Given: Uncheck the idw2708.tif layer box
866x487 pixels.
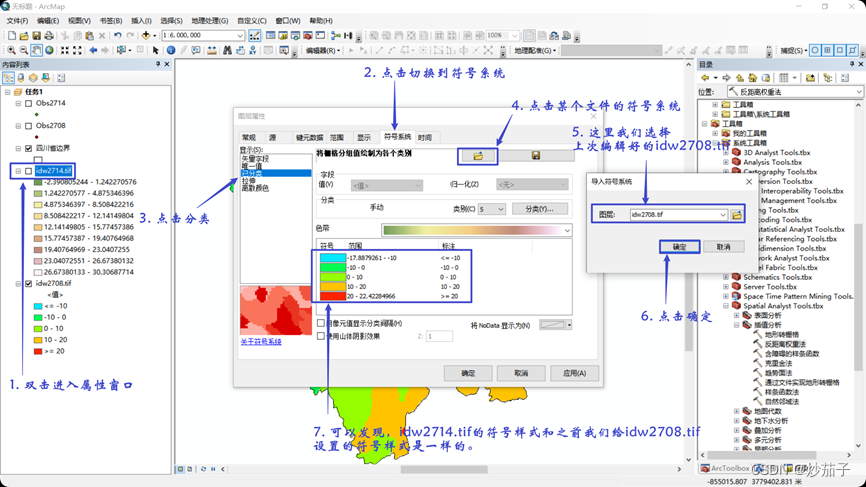Looking at the screenshot, I should (29, 284).
